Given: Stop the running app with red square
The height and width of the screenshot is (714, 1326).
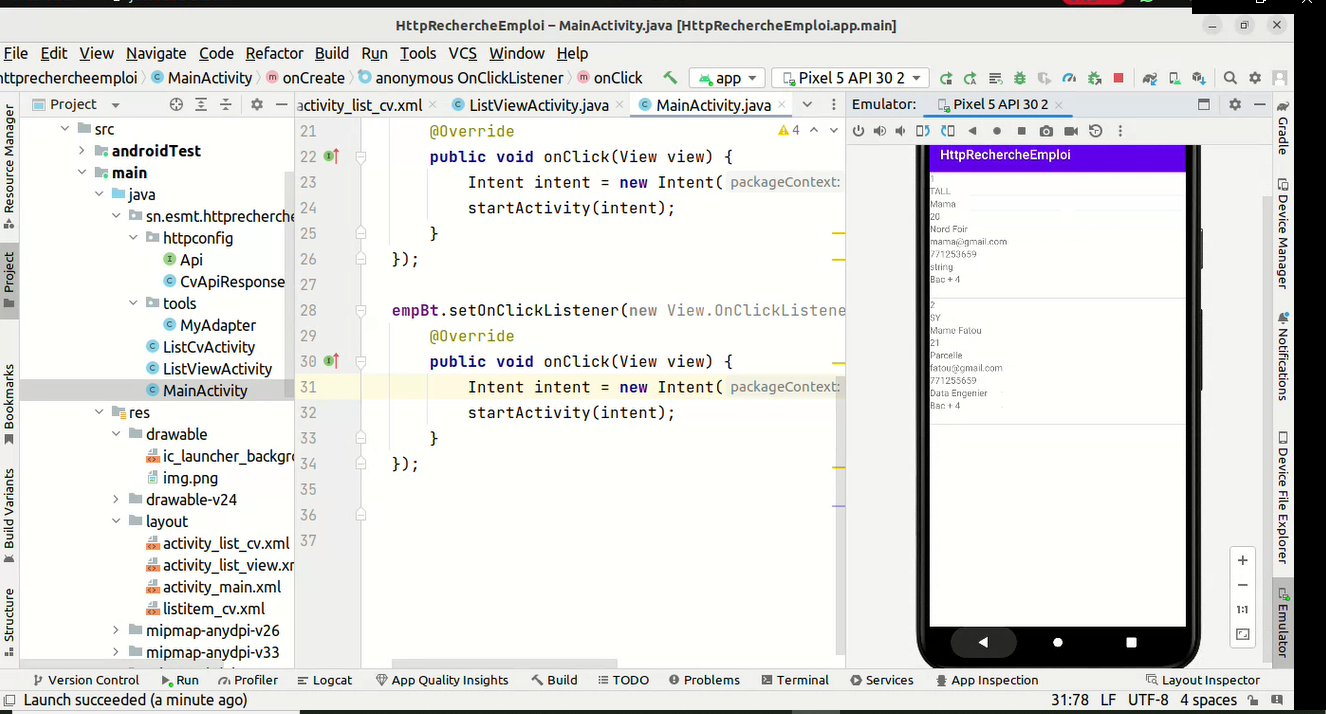Looking at the screenshot, I should [1118, 78].
